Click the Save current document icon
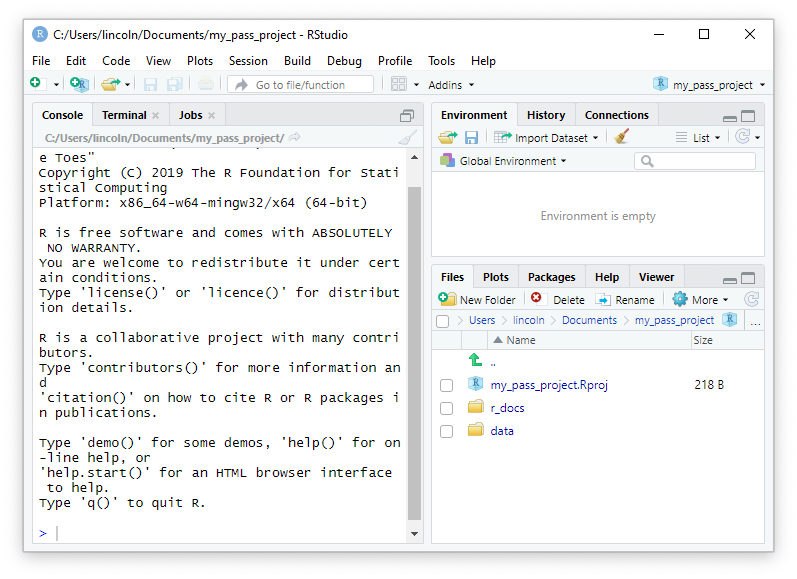The width and height of the screenshot is (797, 579). (150, 84)
